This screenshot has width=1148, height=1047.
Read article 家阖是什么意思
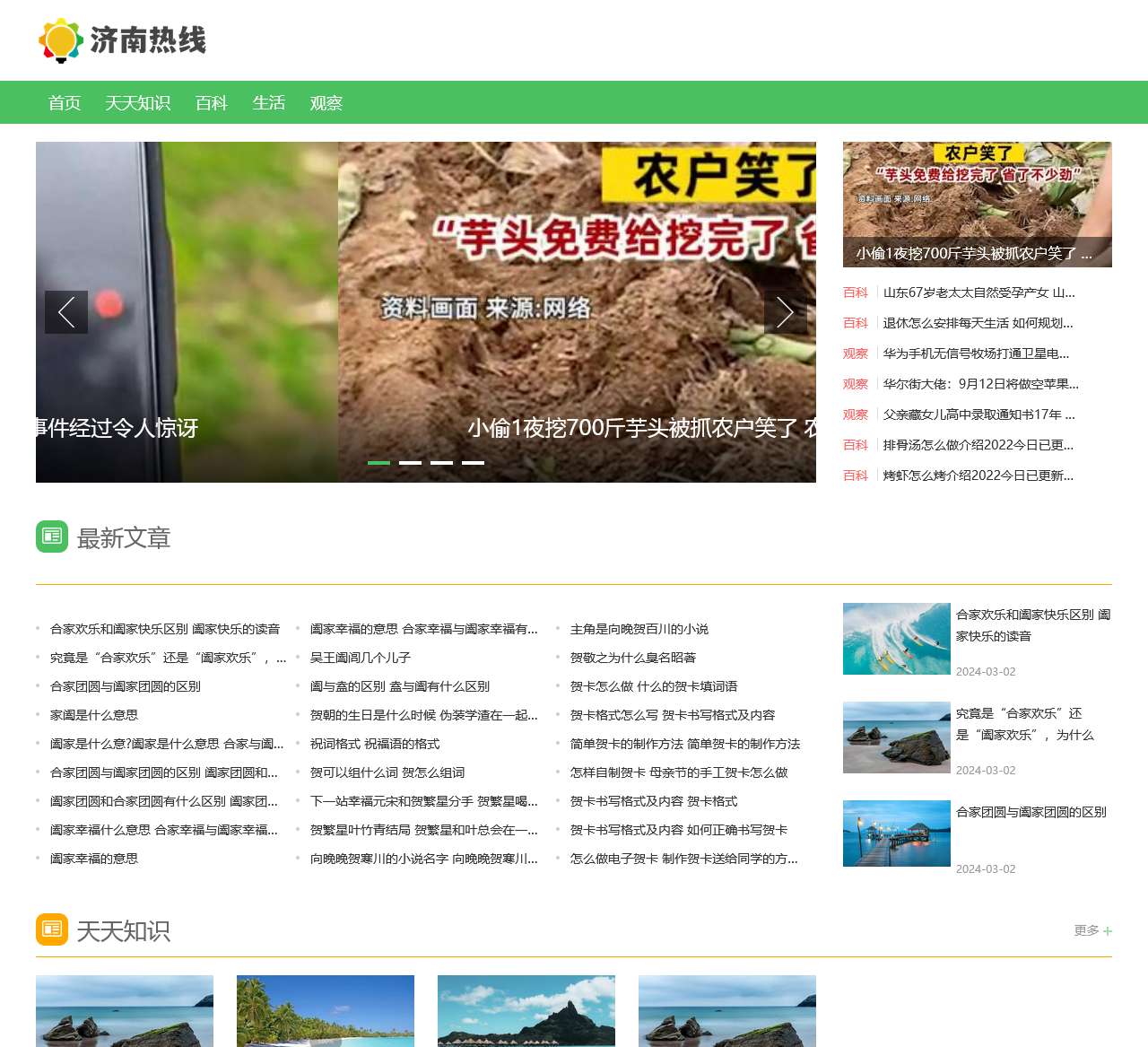click(94, 715)
